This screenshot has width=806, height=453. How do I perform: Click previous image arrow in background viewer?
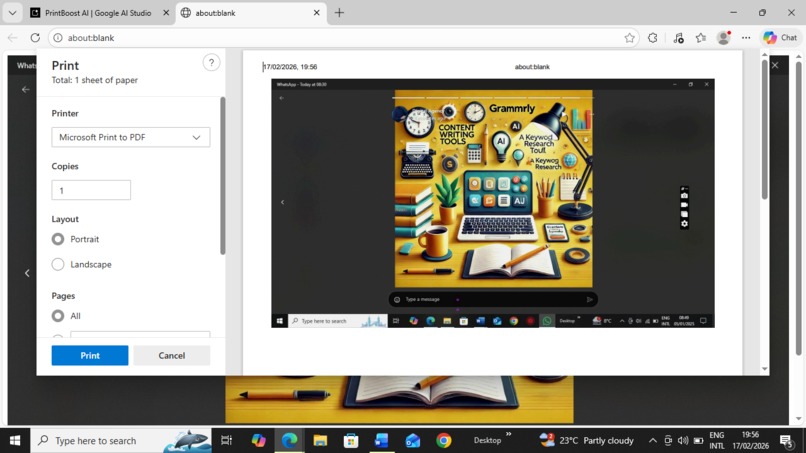click(27, 273)
